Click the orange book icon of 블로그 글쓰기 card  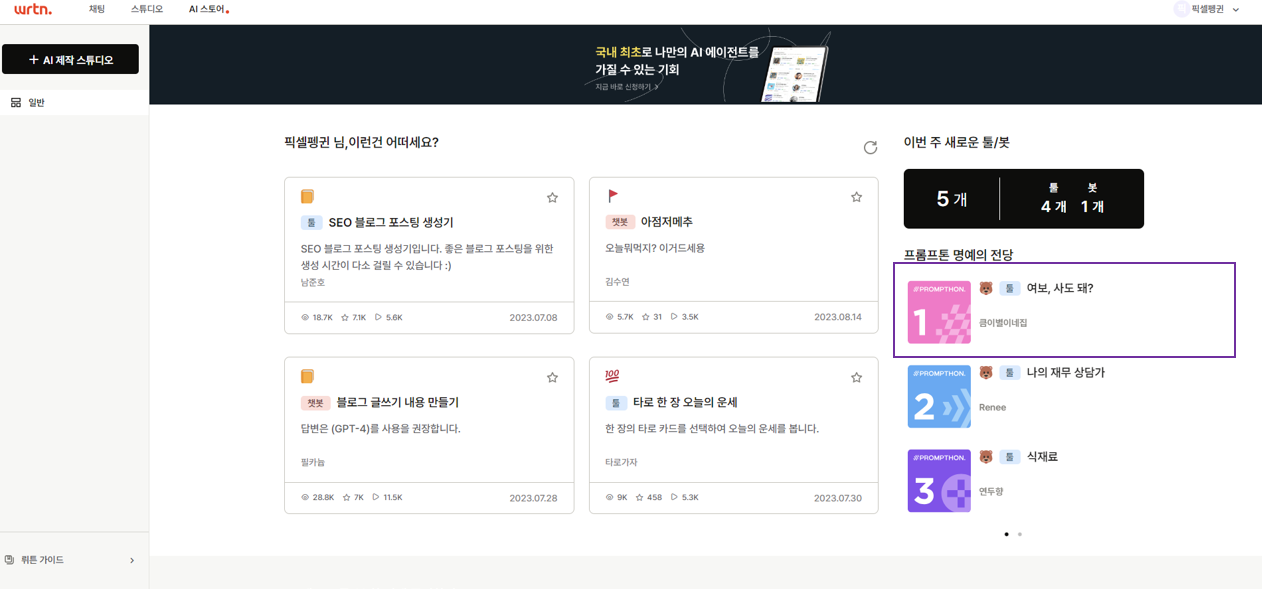coord(307,376)
